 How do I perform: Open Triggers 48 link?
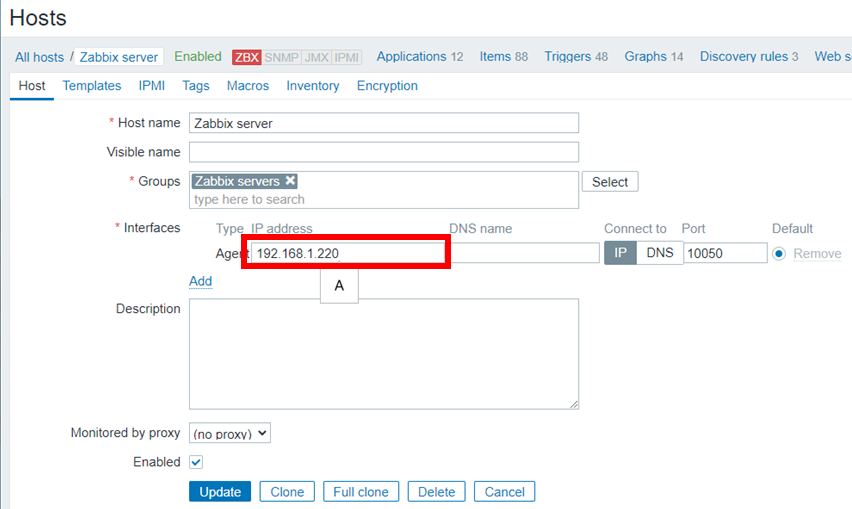[x=576, y=56]
